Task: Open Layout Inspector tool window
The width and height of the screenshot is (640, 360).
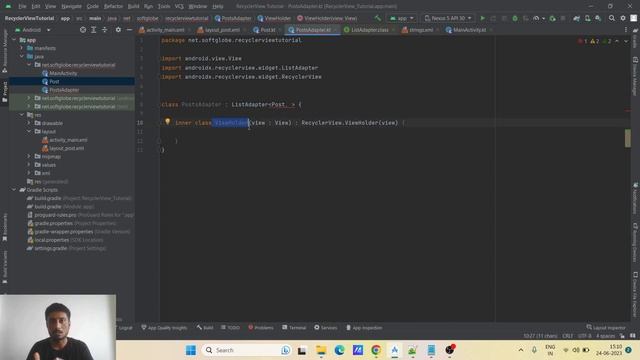Action: [606, 327]
